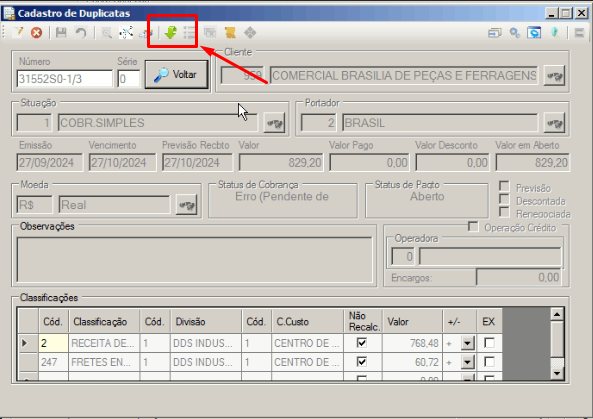Click the Voltar button
593x419 pixels.
click(177, 74)
